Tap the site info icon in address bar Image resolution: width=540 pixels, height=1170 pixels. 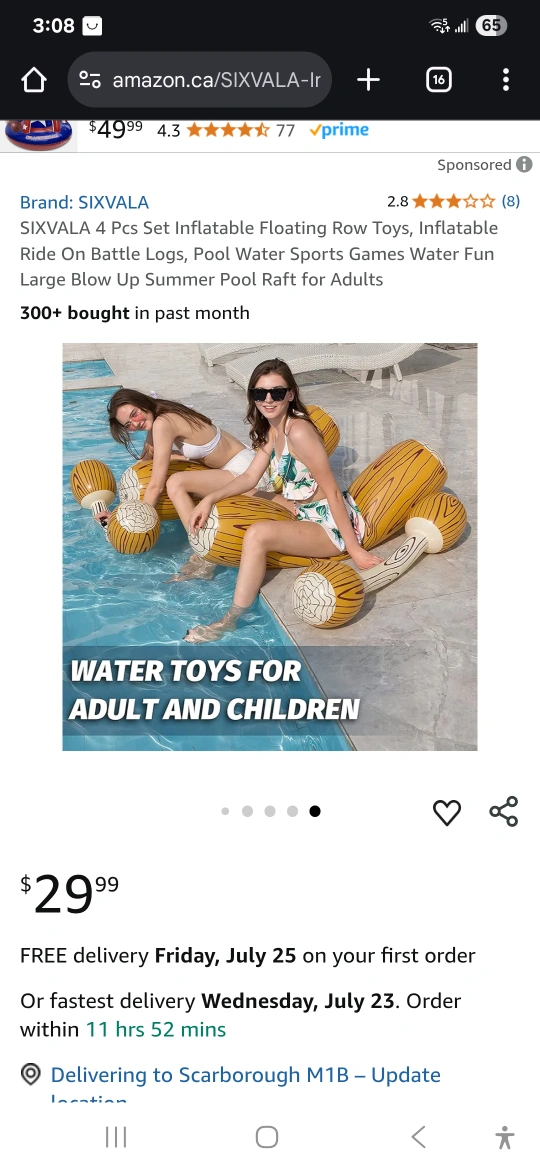[x=90, y=80]
